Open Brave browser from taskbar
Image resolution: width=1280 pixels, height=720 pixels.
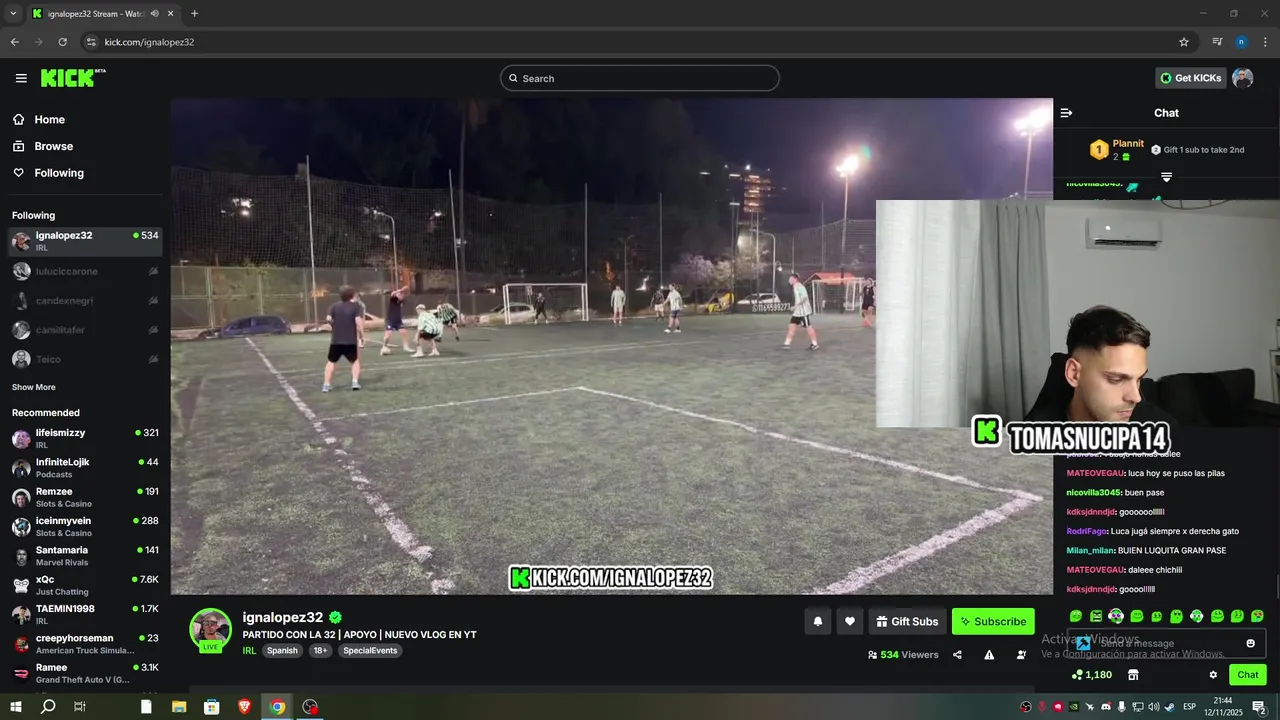(245, 706)
